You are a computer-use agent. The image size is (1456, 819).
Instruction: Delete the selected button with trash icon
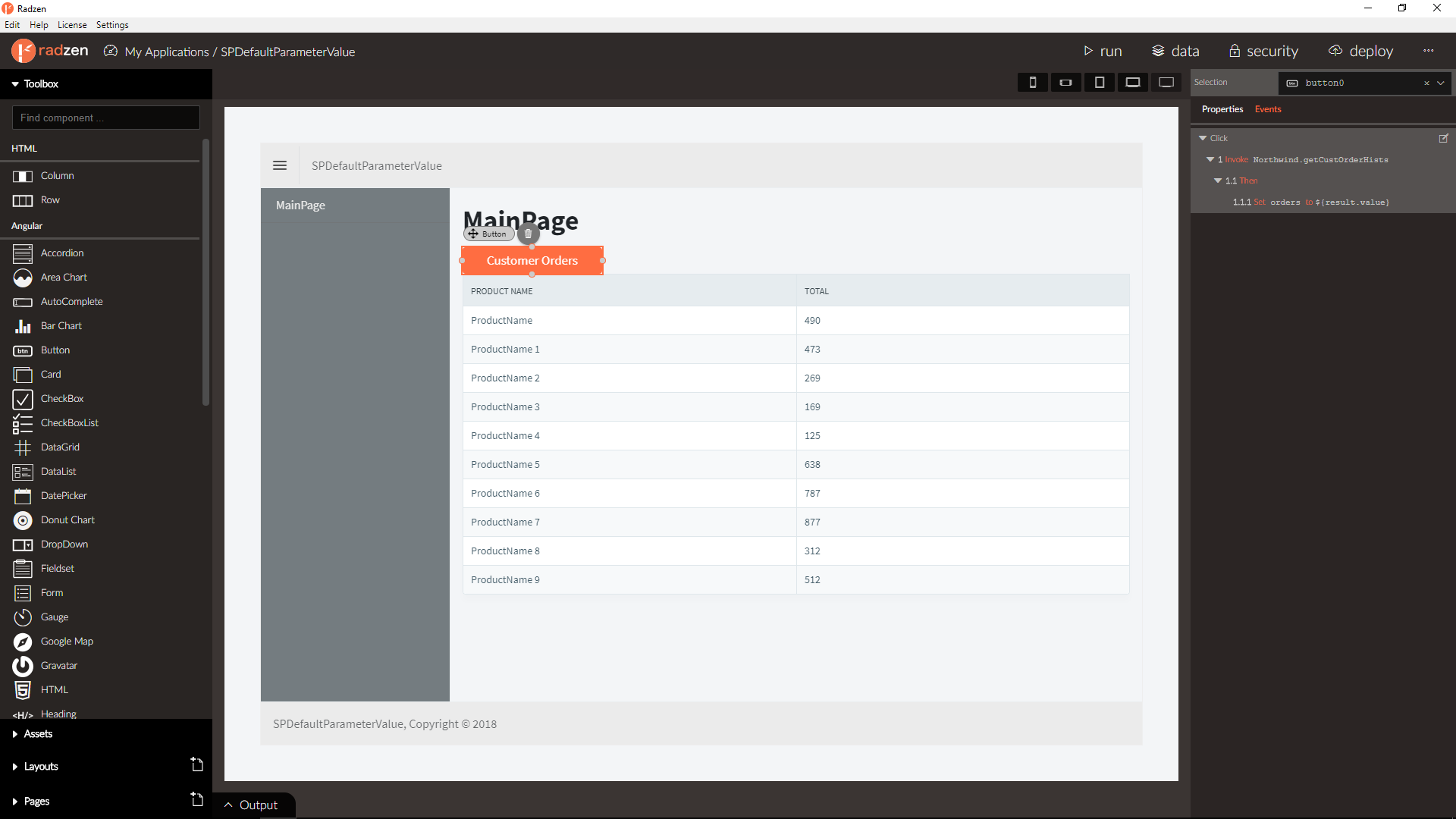coord(529,234)
